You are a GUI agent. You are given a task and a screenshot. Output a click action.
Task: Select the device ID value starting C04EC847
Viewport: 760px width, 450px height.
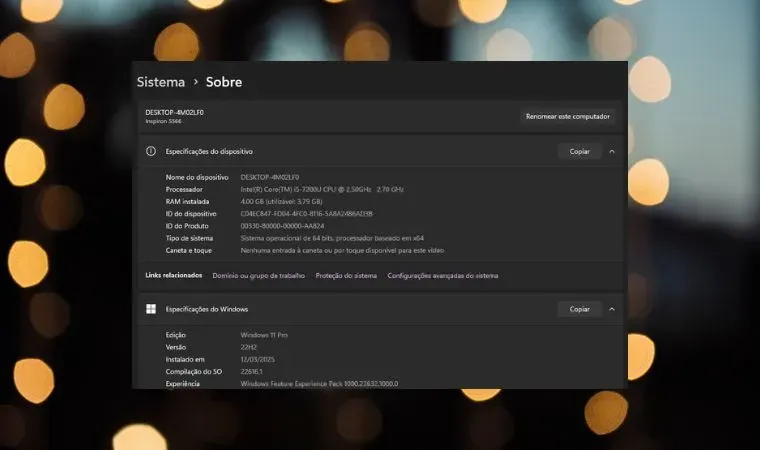pyautogui.click(x=306, y=214)
